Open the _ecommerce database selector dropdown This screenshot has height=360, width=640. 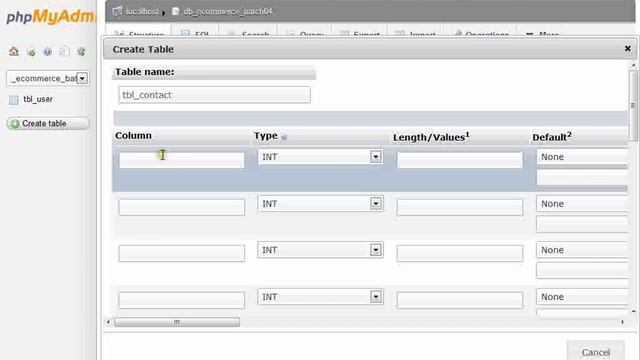click(82, 78)
